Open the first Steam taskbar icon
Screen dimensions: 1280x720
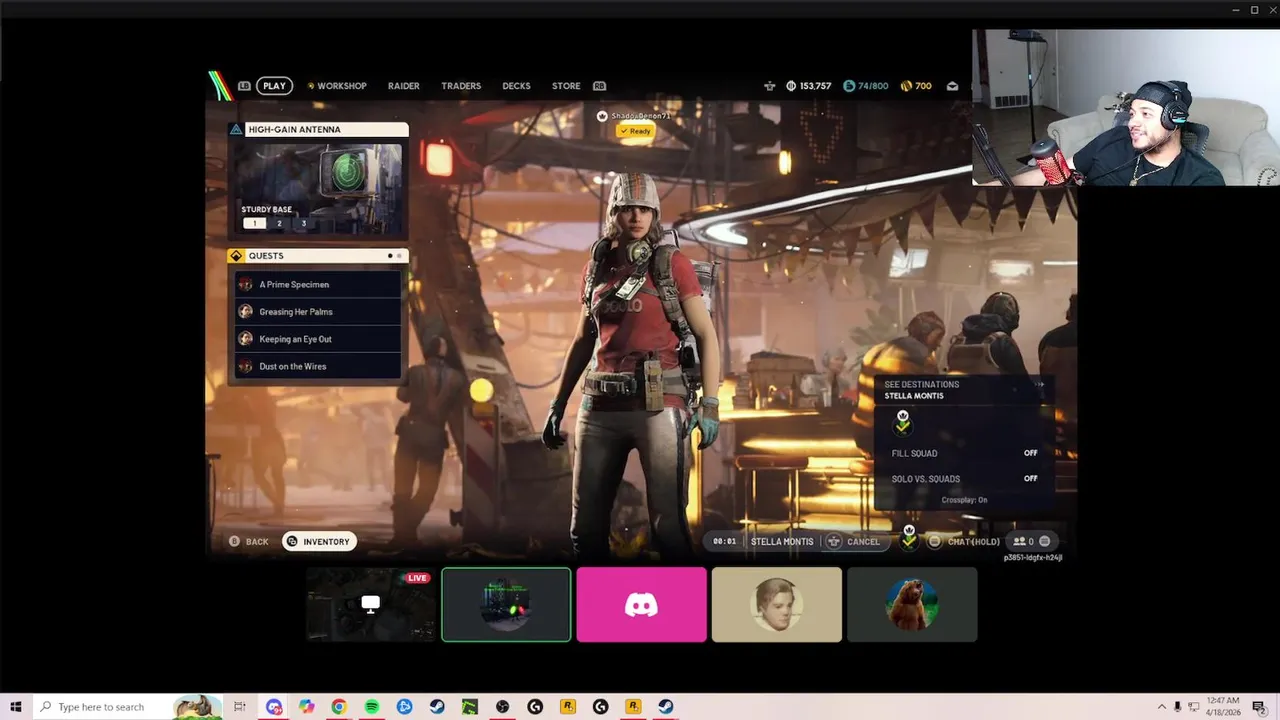coord(437,707)
